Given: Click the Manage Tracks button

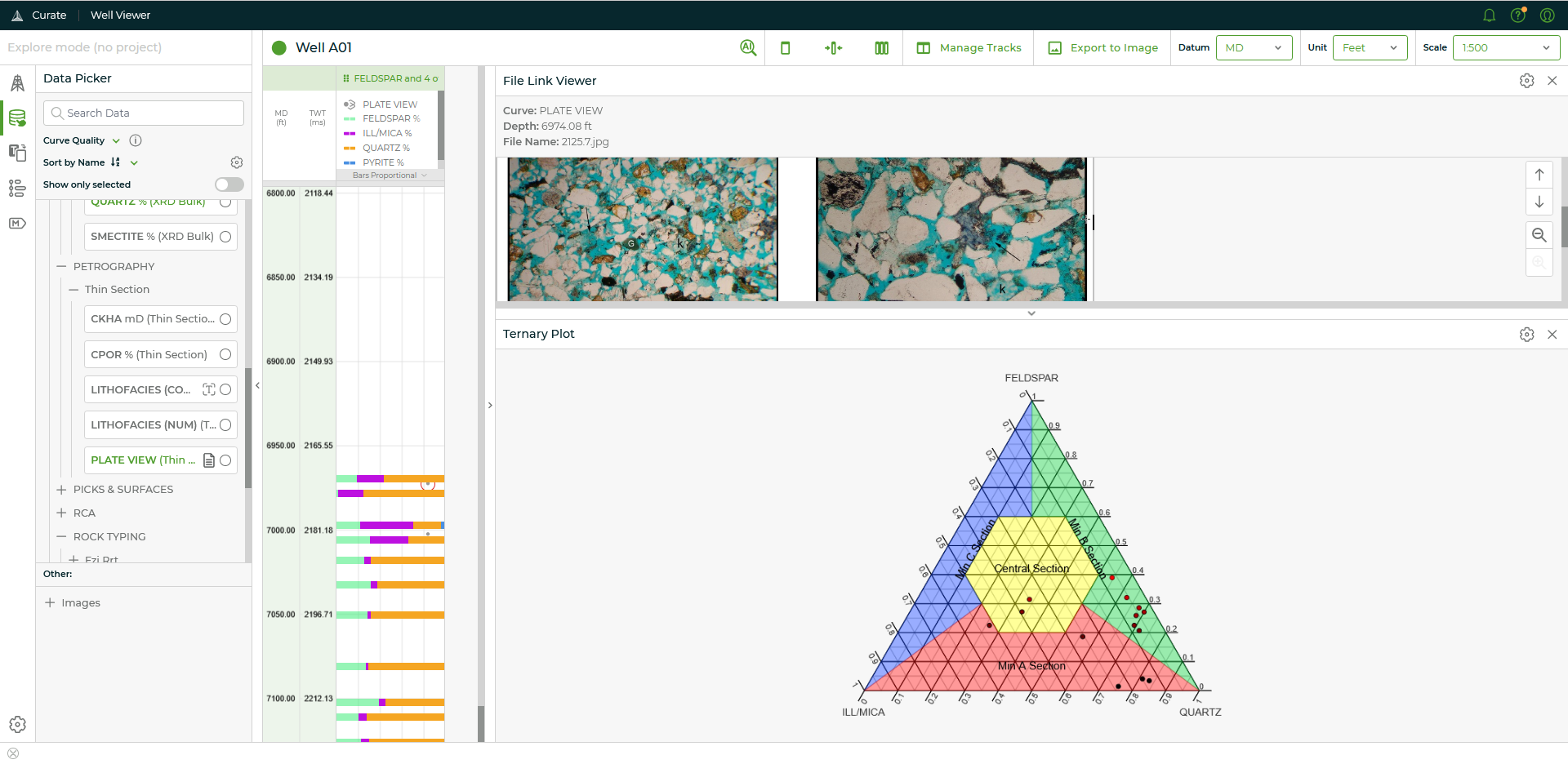Looking at the screenshot, I should click(x=968, y=47).
